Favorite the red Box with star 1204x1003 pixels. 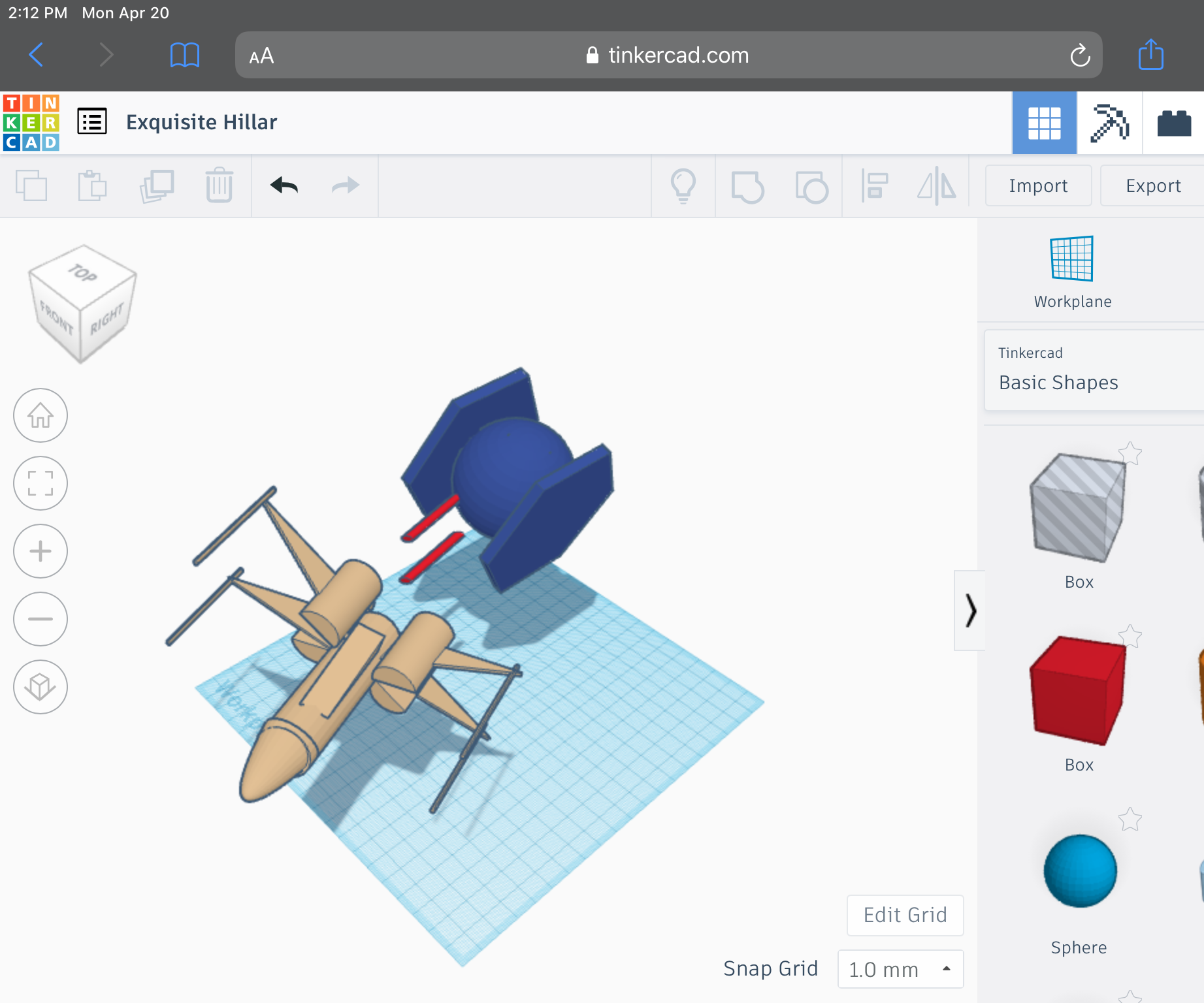coord(1130,636)
